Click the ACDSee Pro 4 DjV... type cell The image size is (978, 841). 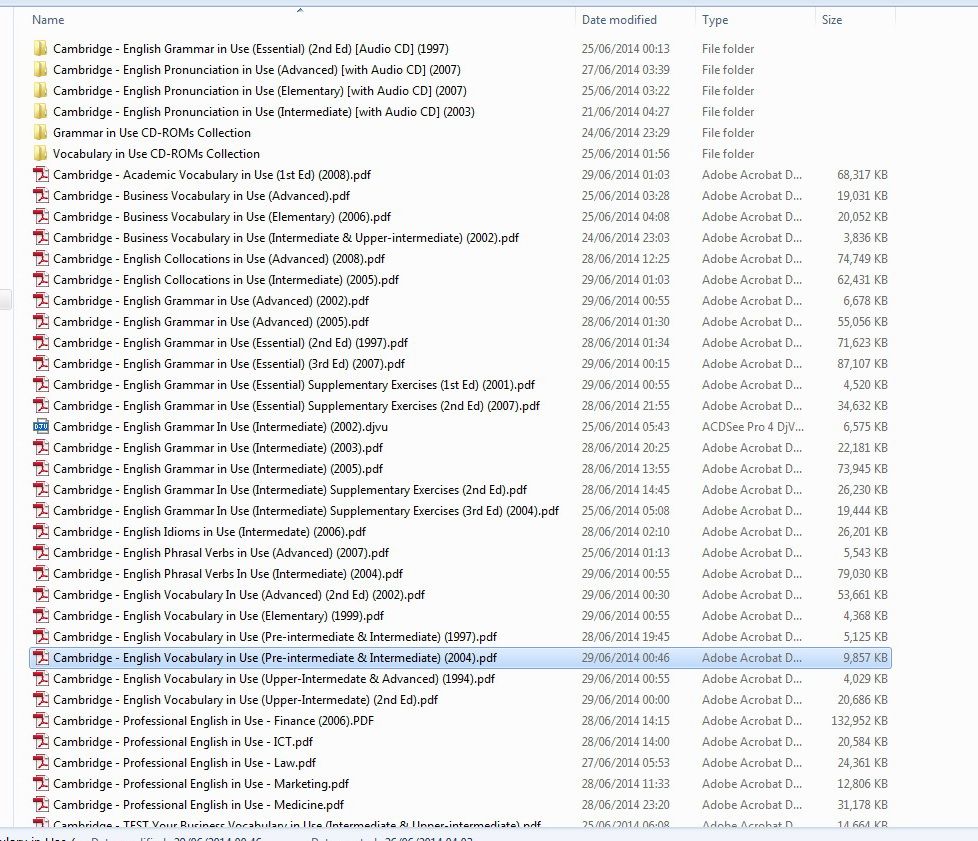(753, 427)
